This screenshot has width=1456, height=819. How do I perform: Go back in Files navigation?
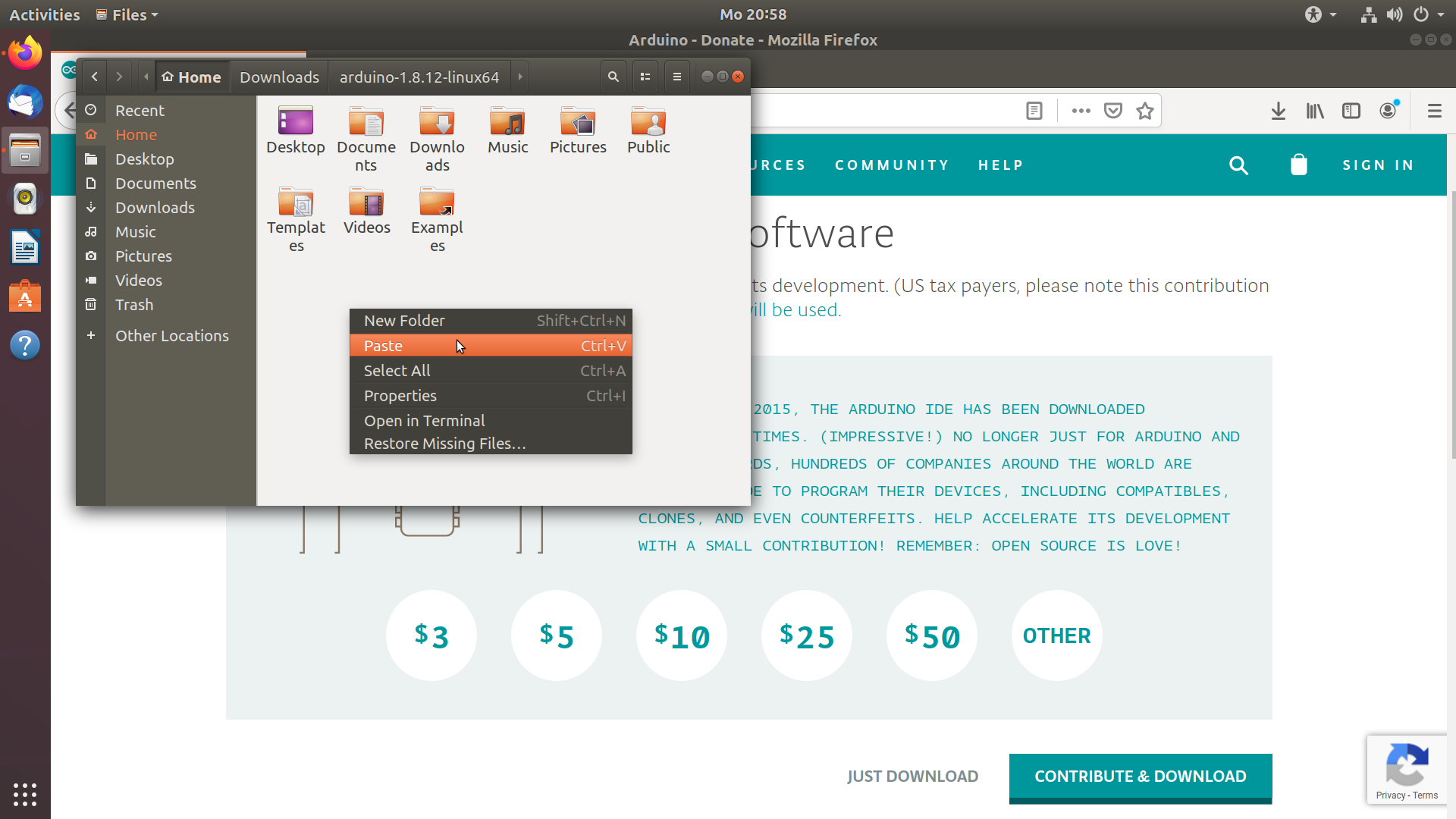(94, 77)
